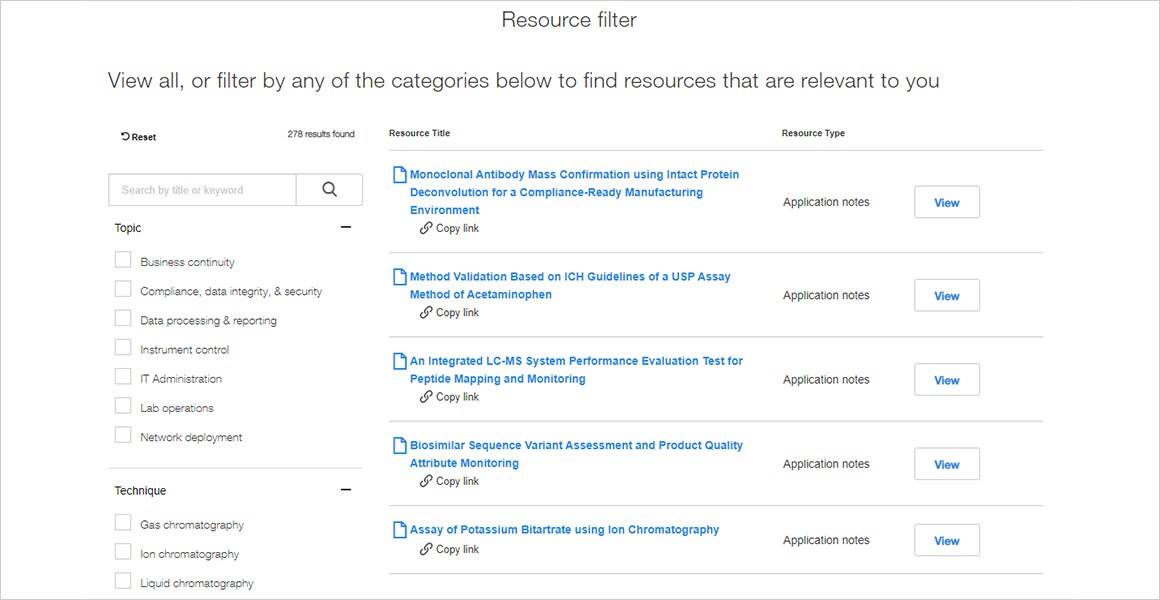Click the search magnifier icon
1160x600 pixels.
(329, 189)
